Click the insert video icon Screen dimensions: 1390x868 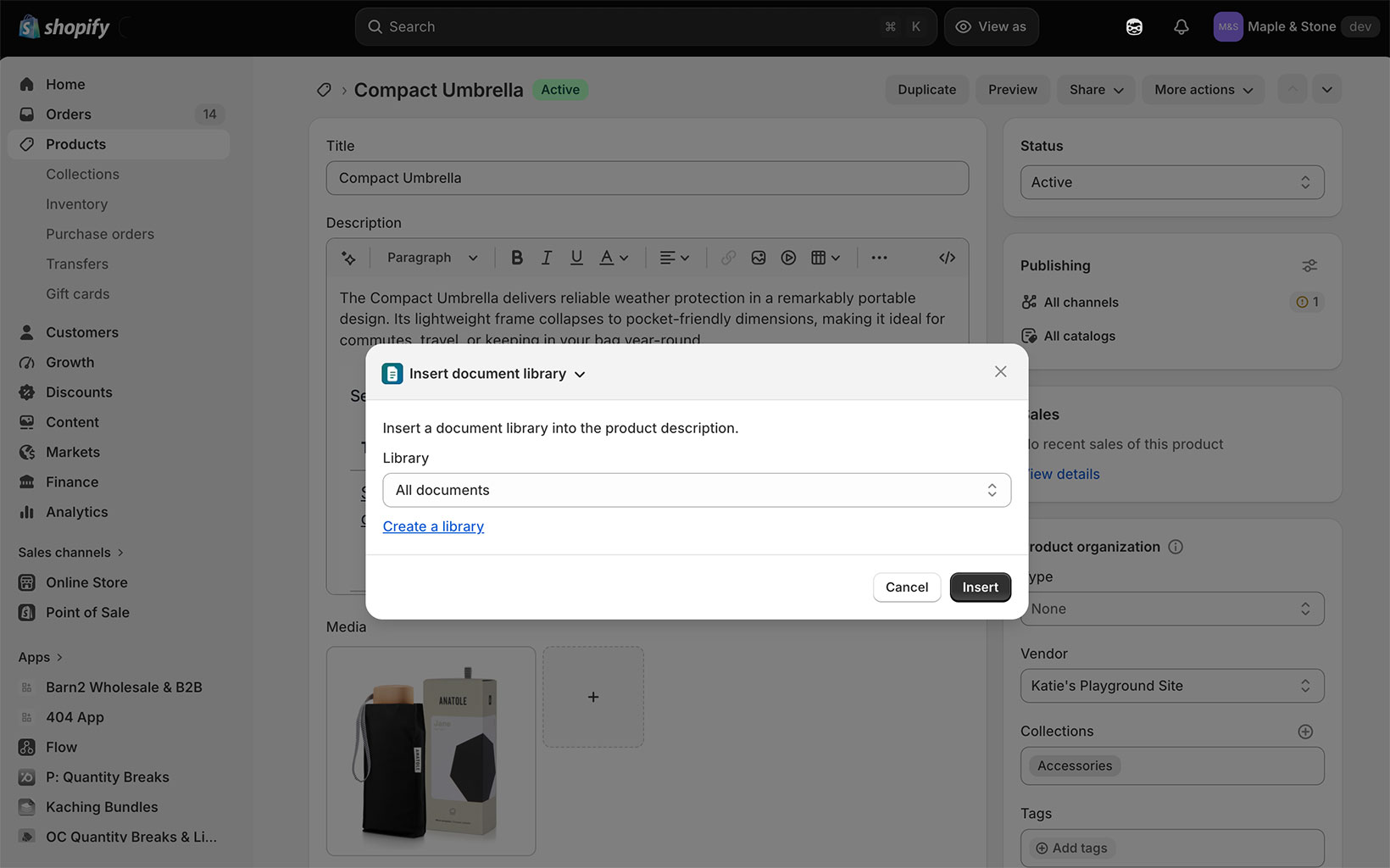(x=788, y=258)
